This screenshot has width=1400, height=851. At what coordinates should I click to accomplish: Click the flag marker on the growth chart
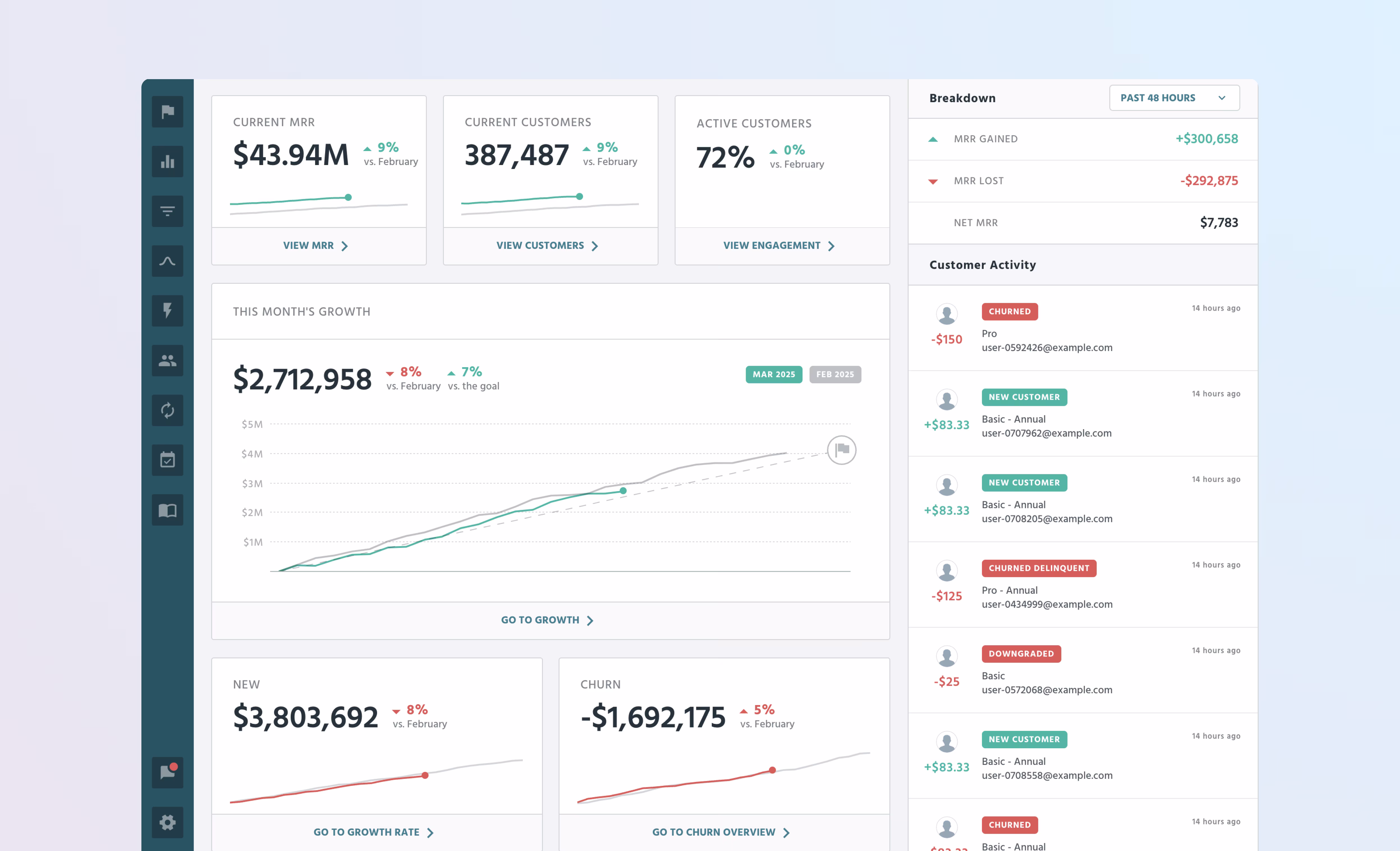pyautogui.click(x=841, y=450)
